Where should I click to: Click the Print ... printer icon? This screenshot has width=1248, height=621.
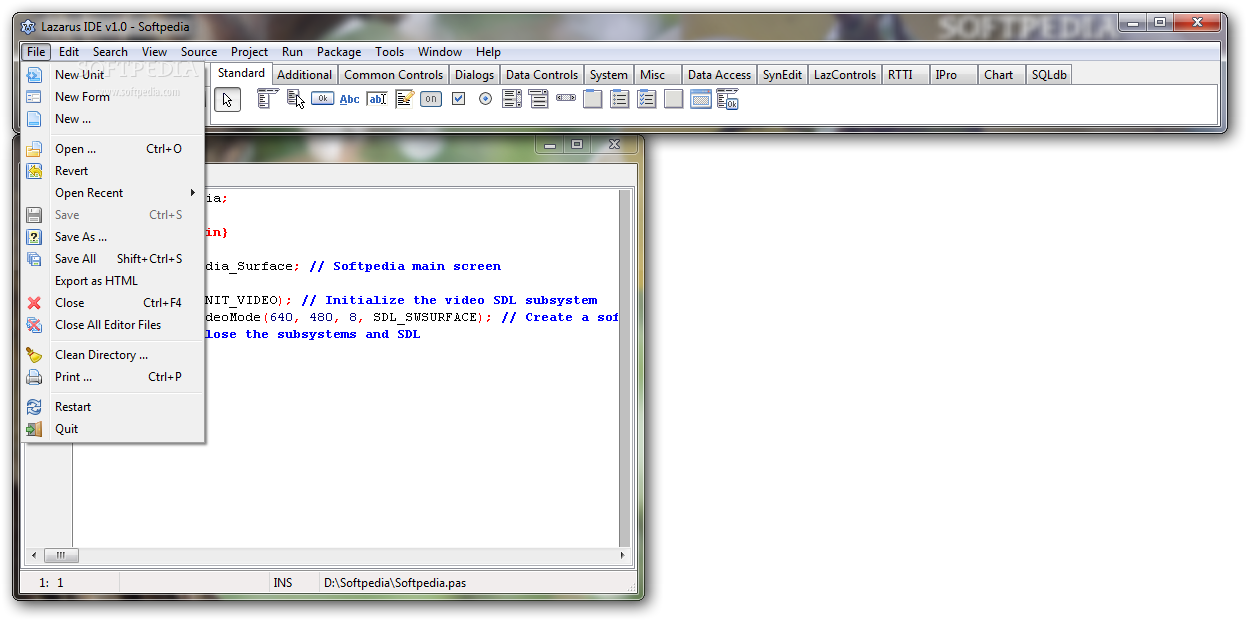pyautogui.click(x=34, y=377)
